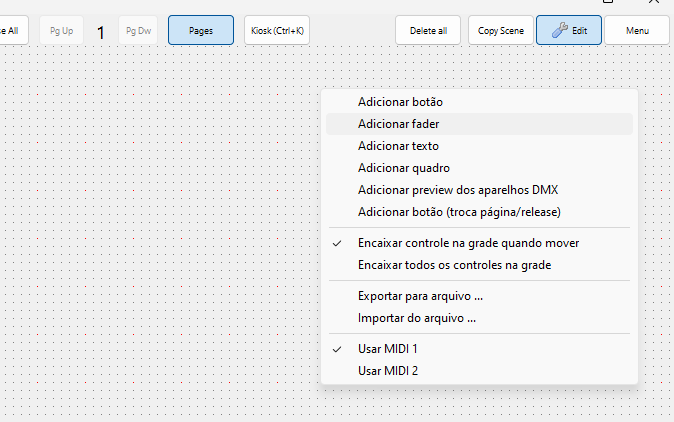Choose Adicionar texto from context menu
This screenshot has height=422, width=674.
coord(479,146)
